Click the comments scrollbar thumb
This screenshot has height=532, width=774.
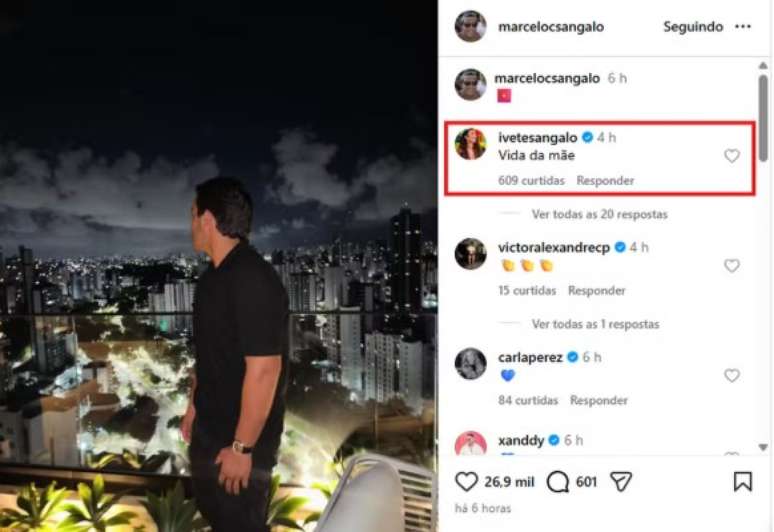(763, 117)
